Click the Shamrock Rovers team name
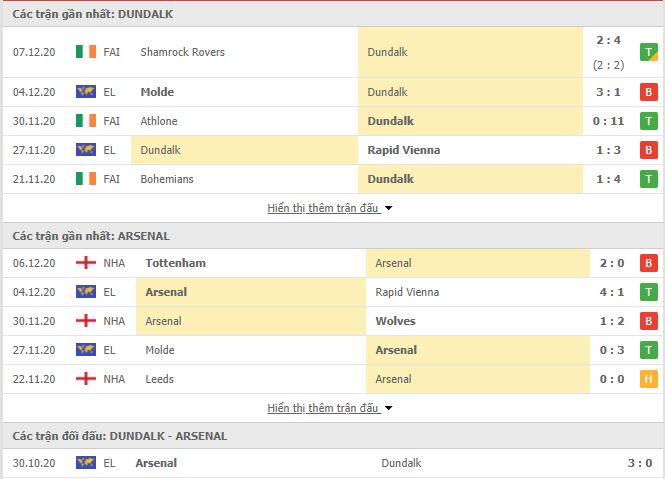 [x=182, y=52]
